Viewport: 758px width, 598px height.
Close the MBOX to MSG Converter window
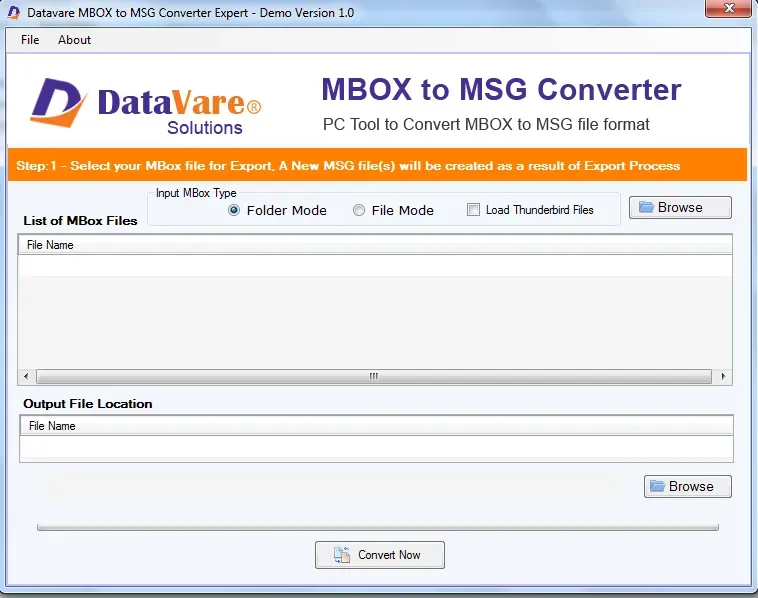pyautogui.click(x=728, y=8)
